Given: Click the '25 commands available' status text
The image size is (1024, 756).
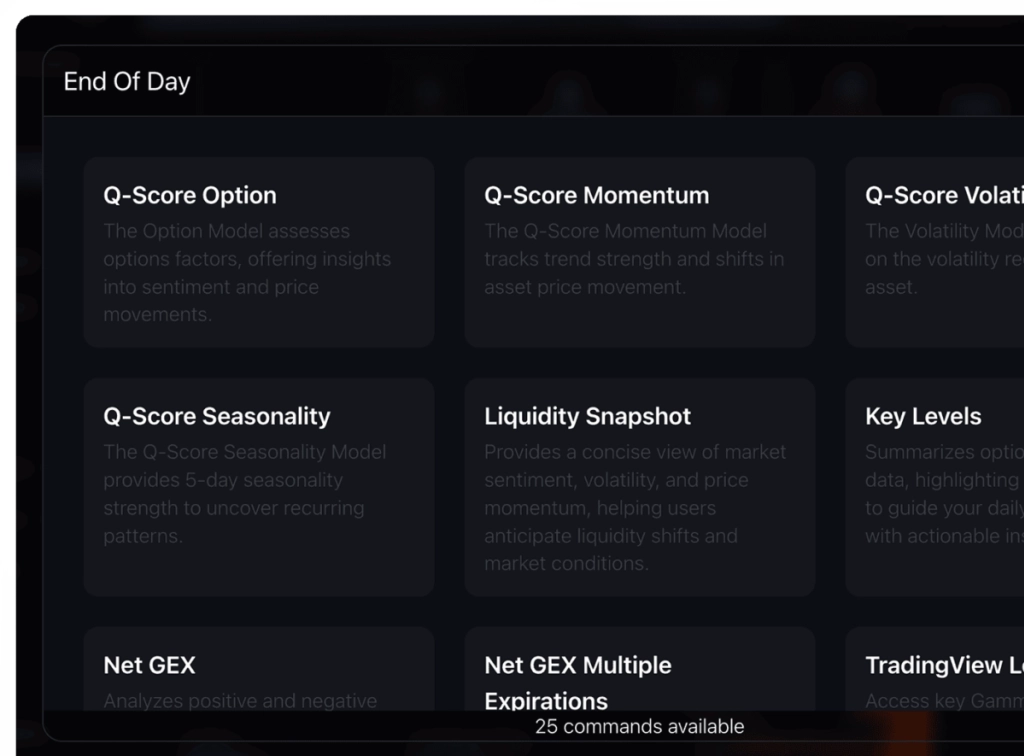Looking at the screenshot, I should tap(639, 727).
